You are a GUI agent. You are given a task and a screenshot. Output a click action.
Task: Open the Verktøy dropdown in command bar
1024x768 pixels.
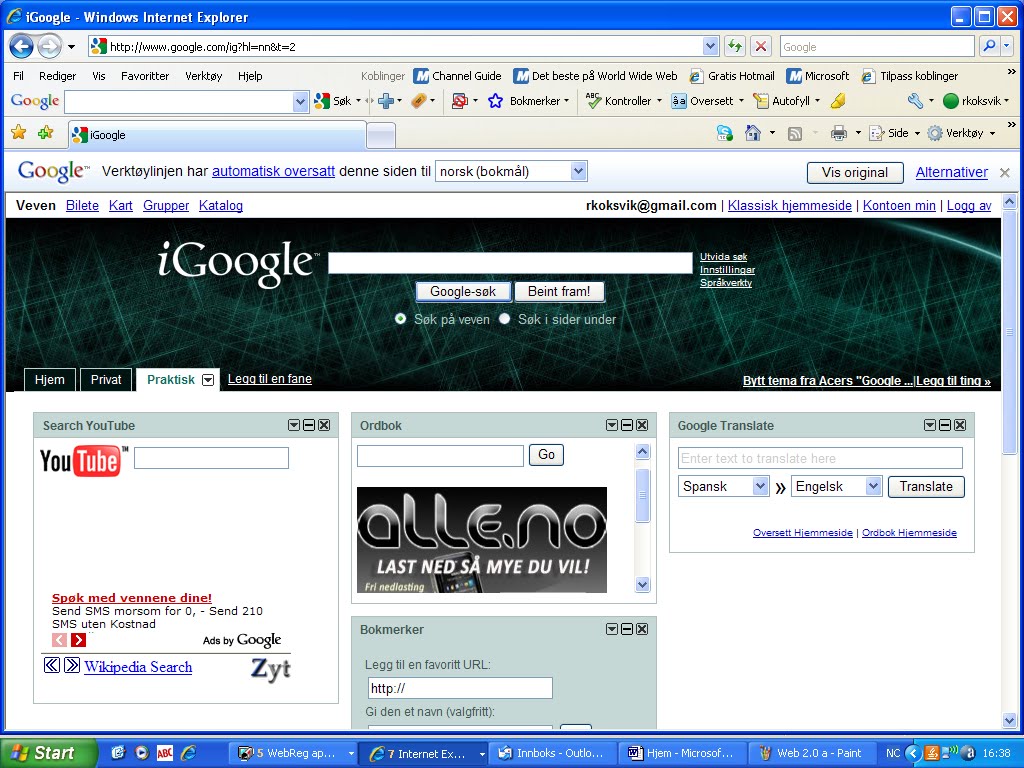(x=992, y=133)
